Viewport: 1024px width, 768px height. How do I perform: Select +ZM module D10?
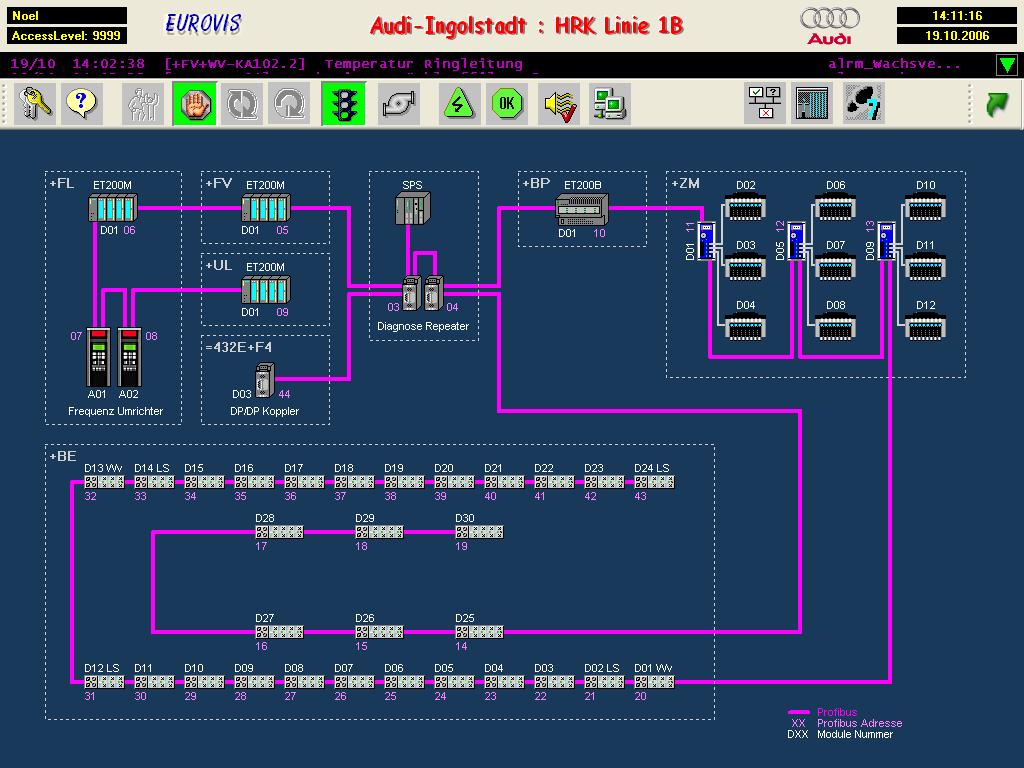point(925,206)
